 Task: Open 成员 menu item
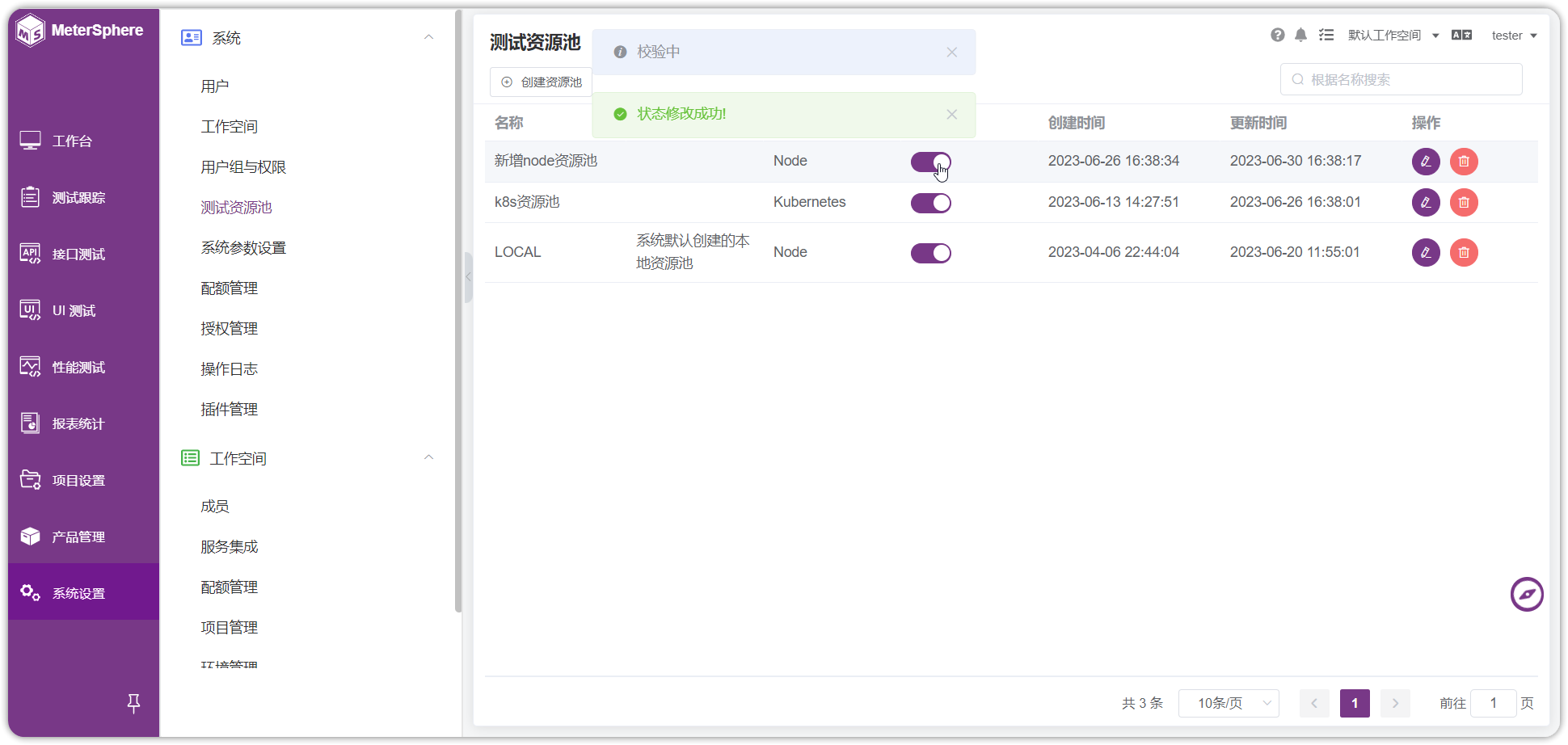coord(214,507)
